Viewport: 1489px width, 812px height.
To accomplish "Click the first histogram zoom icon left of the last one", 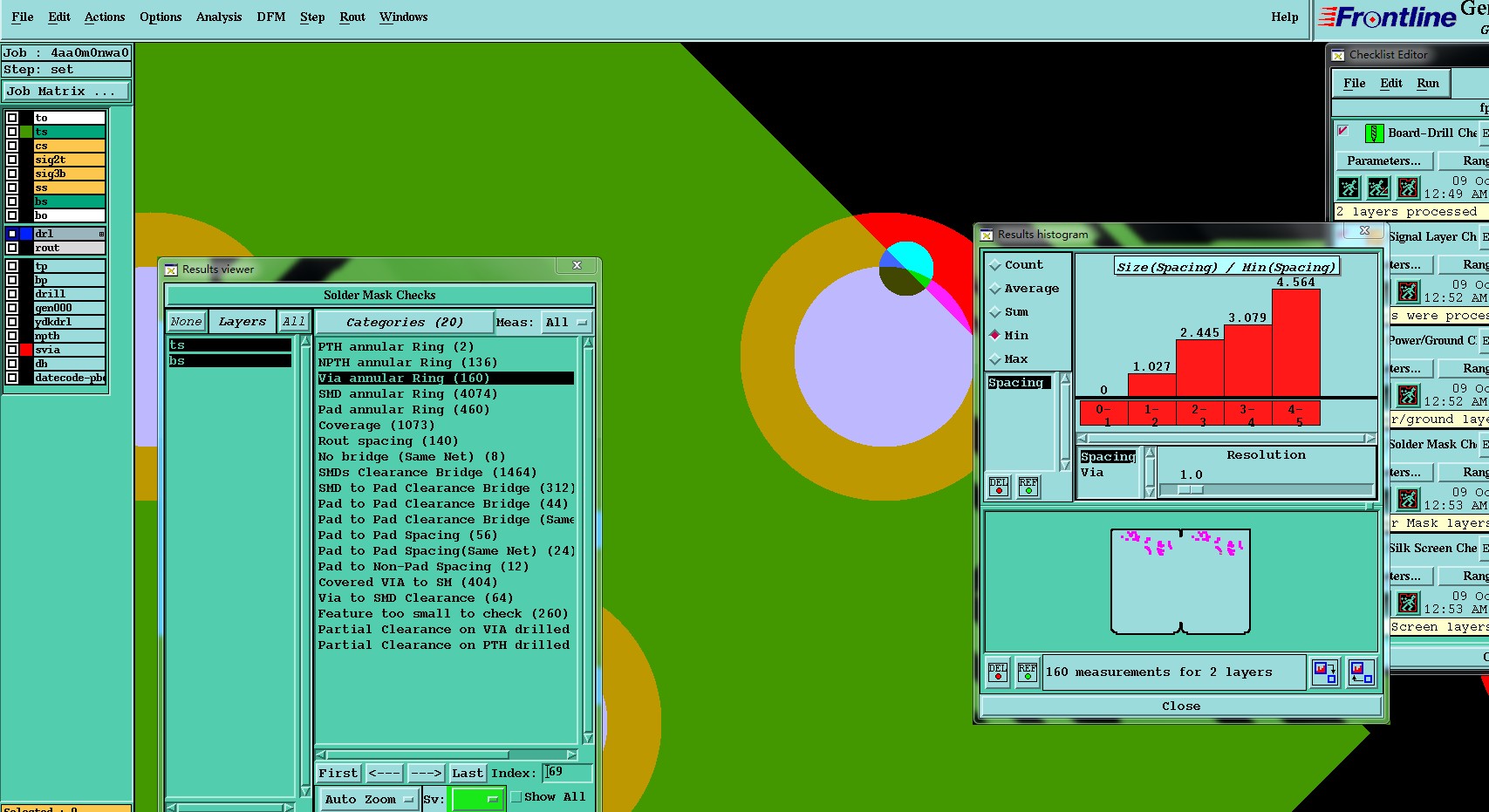I will pyautogui.click(x=1325, y=672).
